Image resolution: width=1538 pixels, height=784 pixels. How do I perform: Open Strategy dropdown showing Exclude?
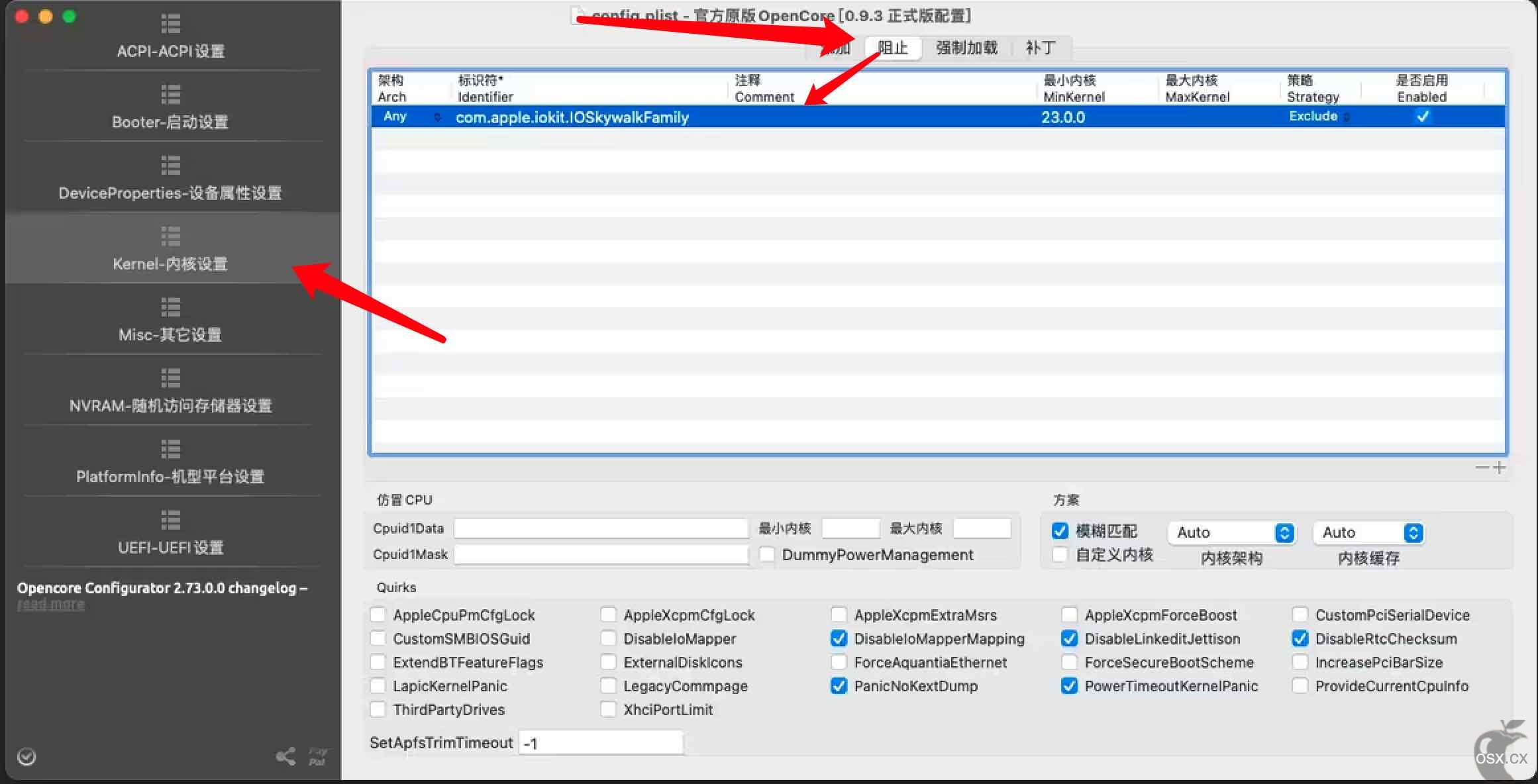(x=1319, y=117)
